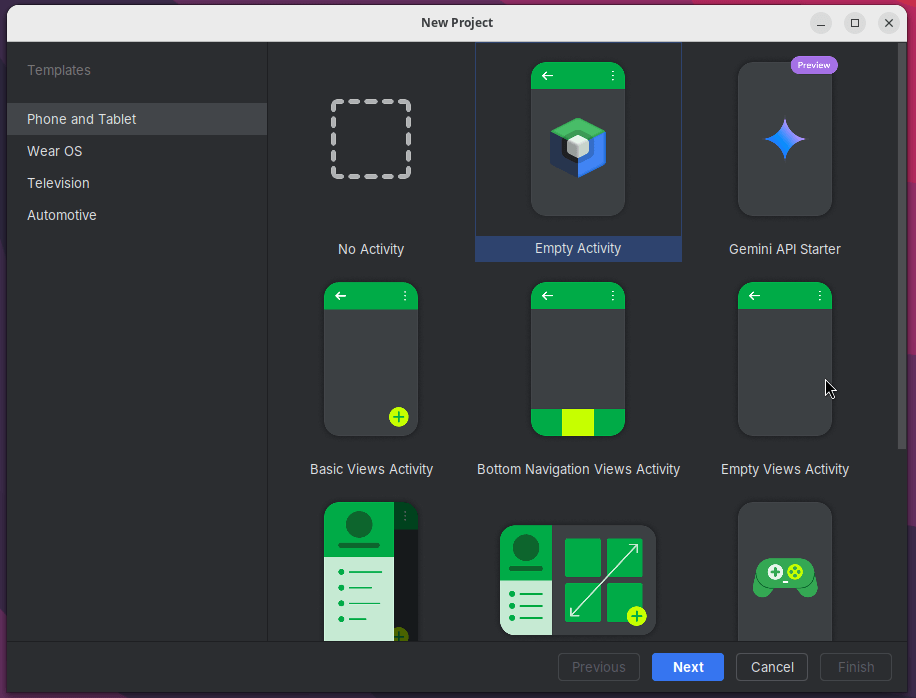Switch to Wear OS templates
This screenshot has height=698, width=916.
(55, 151)
